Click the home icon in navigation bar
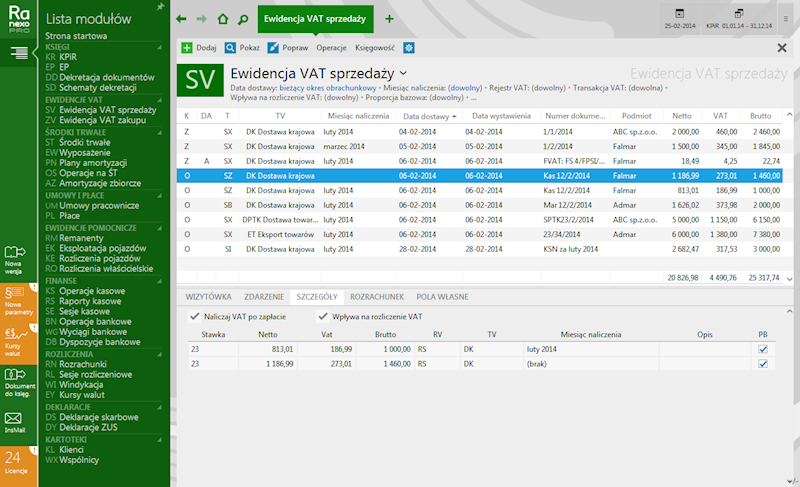This screenshot has width=800, height=487. (222, 19)
